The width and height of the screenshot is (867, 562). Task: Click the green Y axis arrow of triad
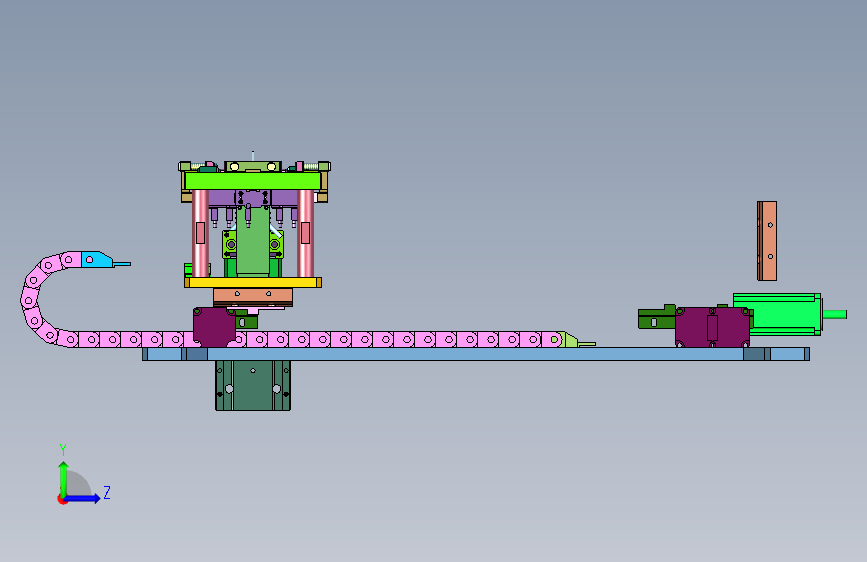(64, 478)
